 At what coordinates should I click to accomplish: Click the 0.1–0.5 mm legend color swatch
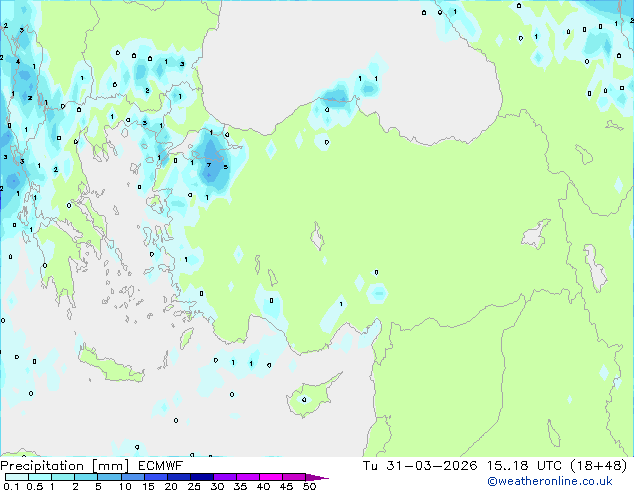[17, 477]
